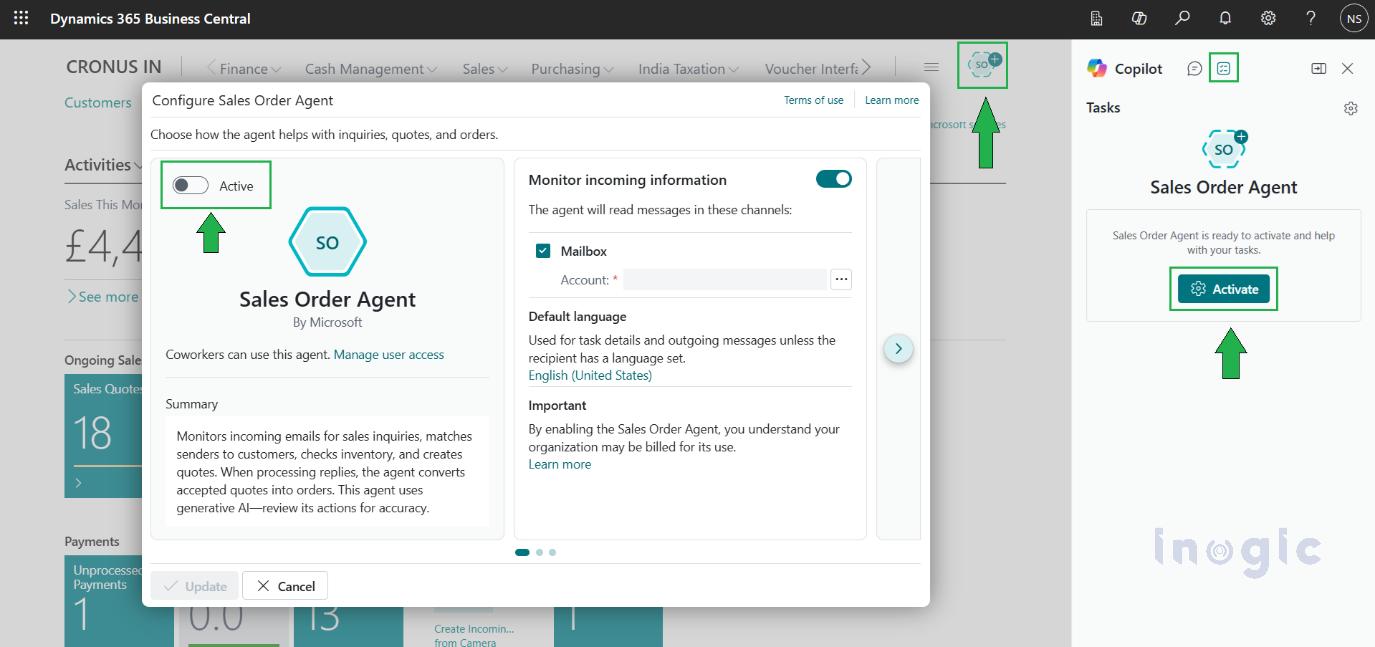This screenshot has height=647, width=1375.
Task: Click the Activate button in Copilot pane
Action: point(1224,289)
